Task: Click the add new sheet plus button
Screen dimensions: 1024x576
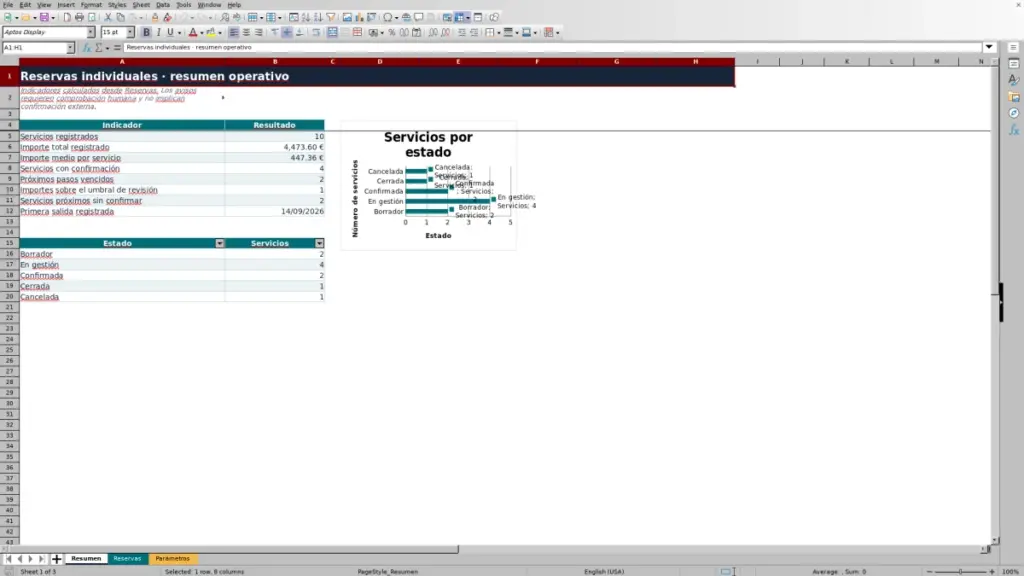Action: [x=56, y=559]
